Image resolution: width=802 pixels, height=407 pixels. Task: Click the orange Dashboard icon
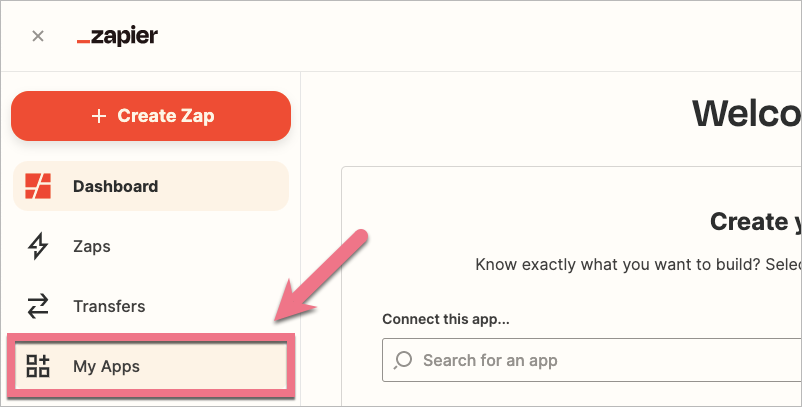pos(38,186)
